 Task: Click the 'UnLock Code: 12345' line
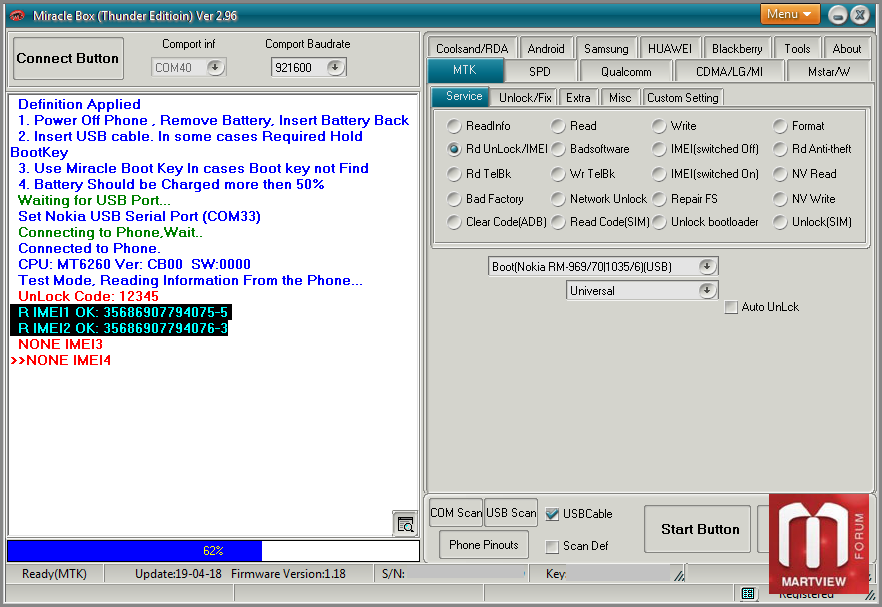88,296
